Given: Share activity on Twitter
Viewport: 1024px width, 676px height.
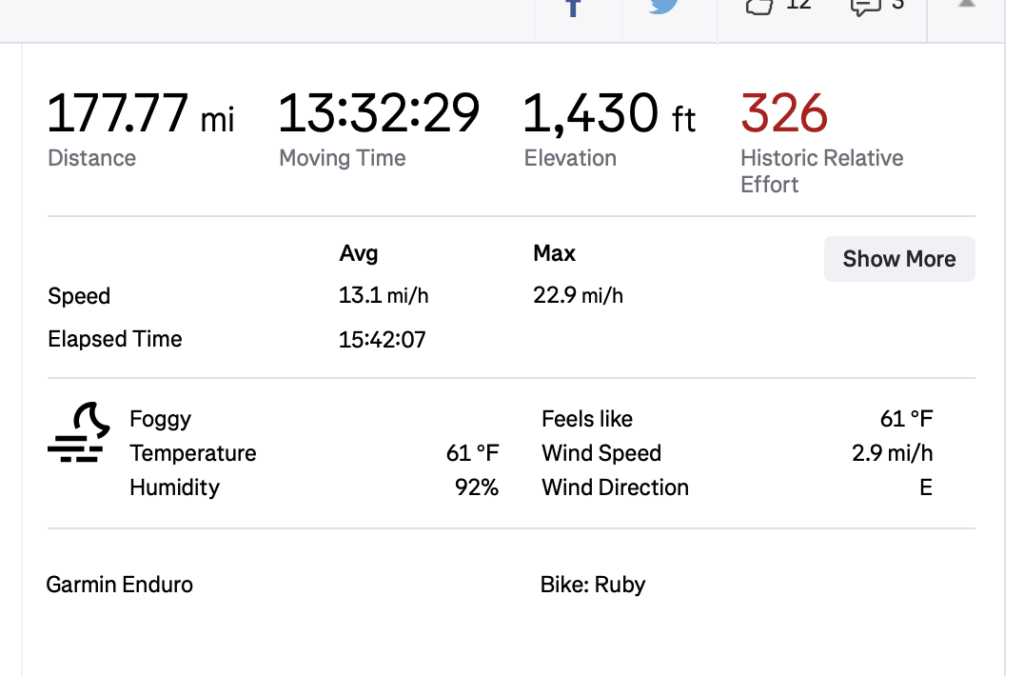Looking at the screenshot, I should click(666, 8).
